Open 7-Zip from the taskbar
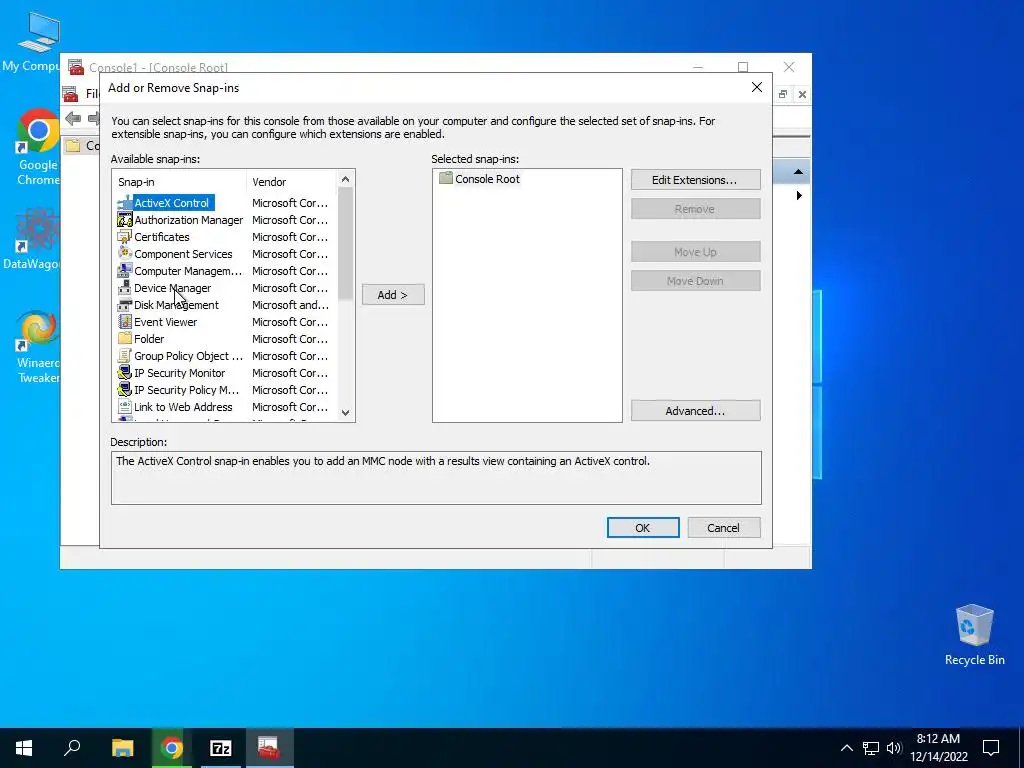This screenshot has width=1024, height=768. click(x=221, y=748)
